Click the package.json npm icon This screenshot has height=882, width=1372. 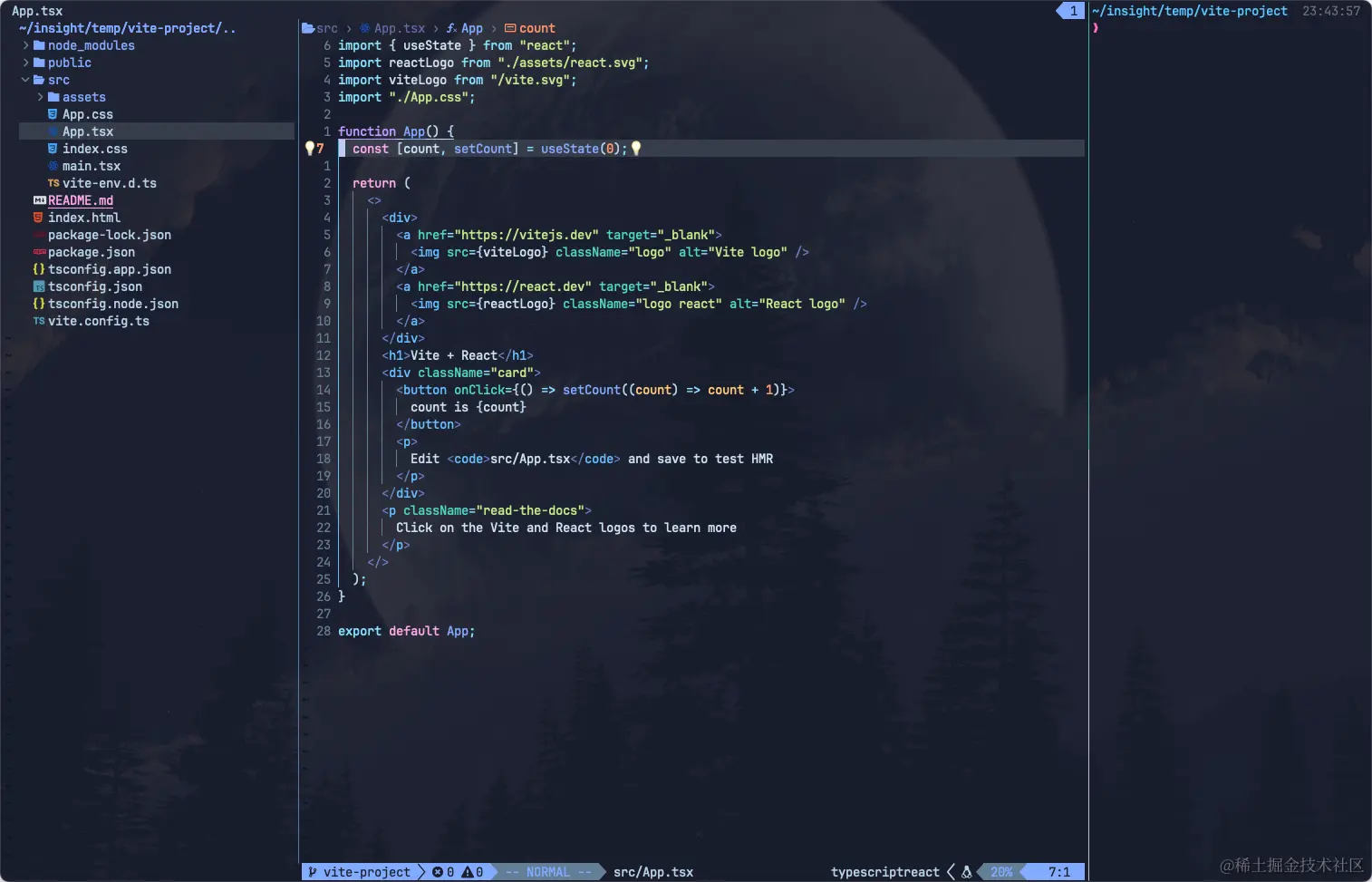tap(39, 252)
